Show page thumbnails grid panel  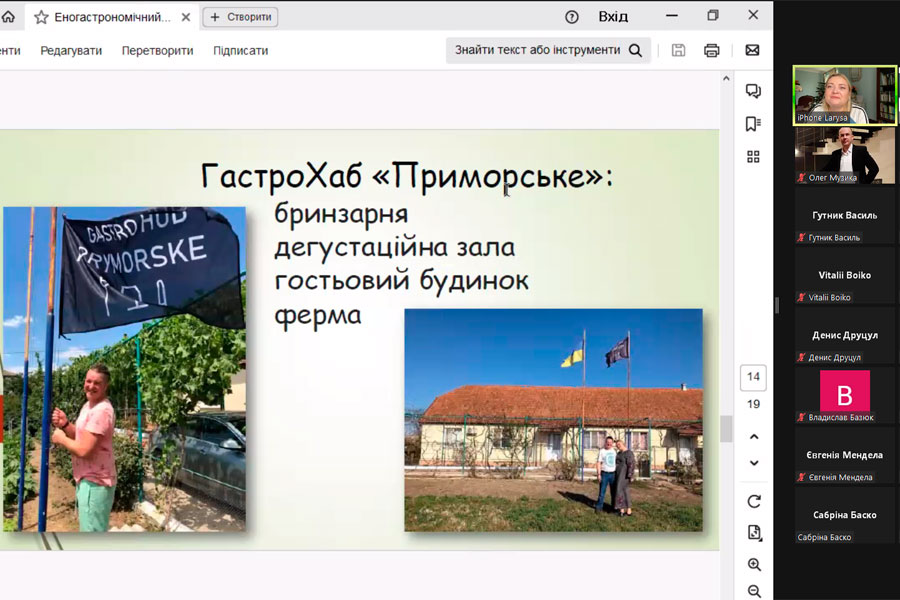[x=753, y=157]
